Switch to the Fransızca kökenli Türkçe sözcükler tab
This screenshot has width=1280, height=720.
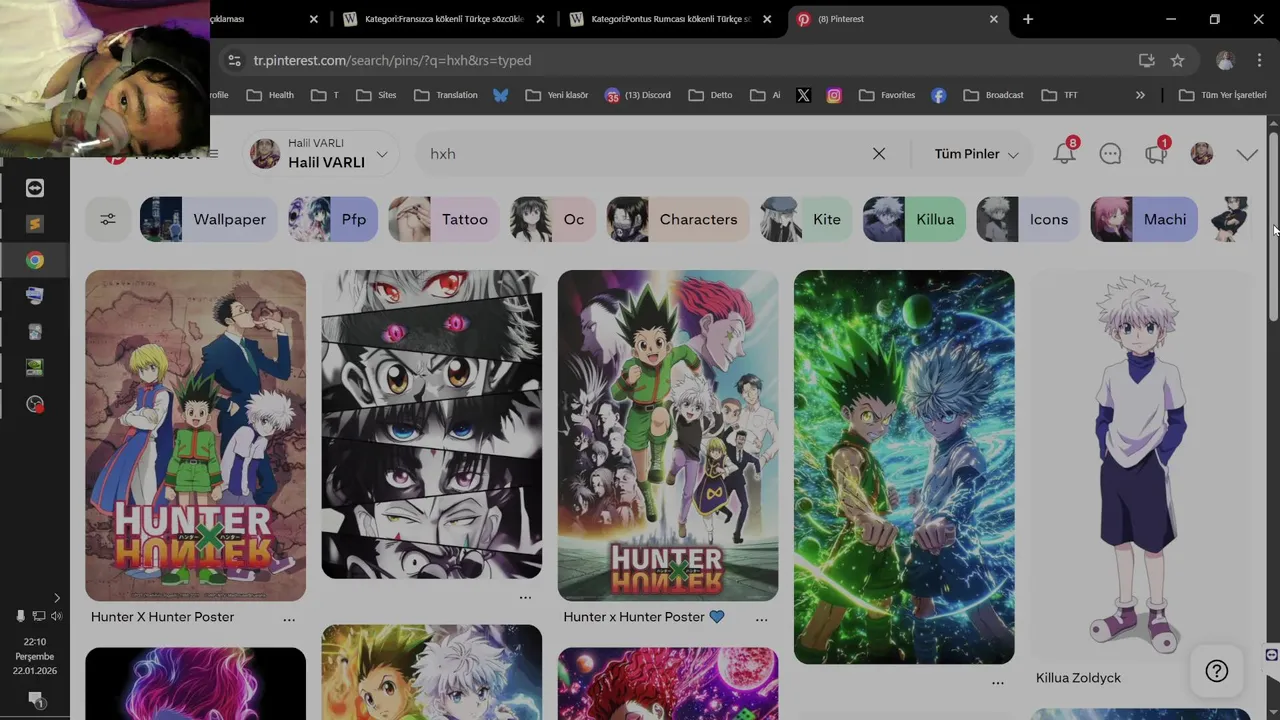[x=443, y=19]
